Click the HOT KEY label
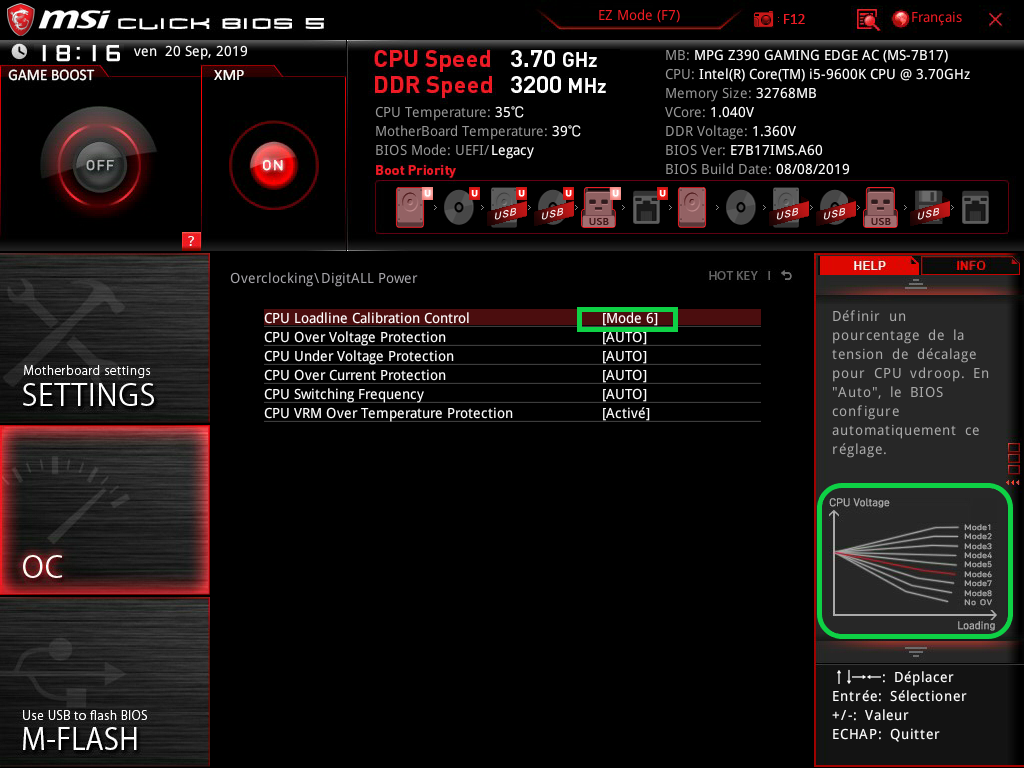1024x768 pixels. (733, 276)
